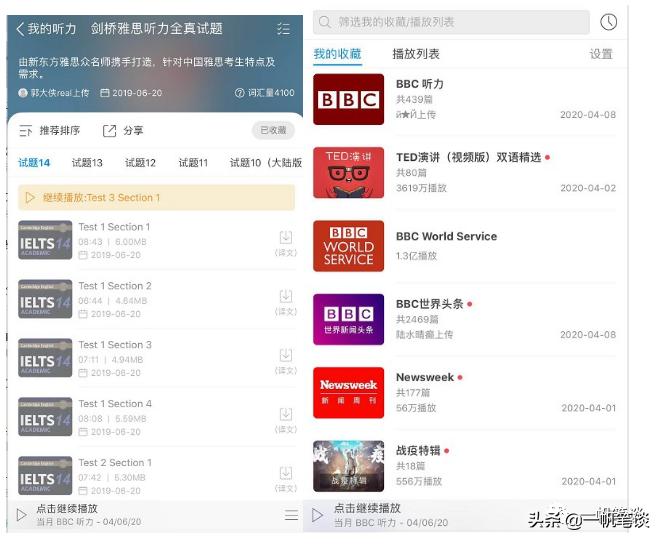
Task: Select the Test 2 Section 1 title text
Action: coord(115,463)
